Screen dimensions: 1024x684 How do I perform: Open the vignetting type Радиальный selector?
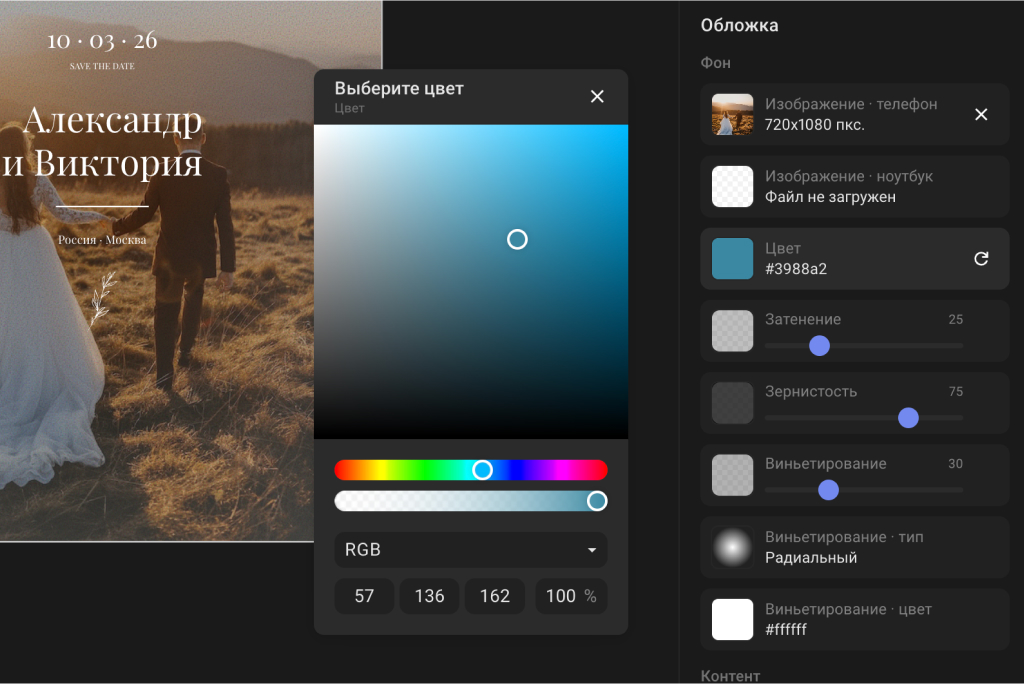tap(855, 548)
